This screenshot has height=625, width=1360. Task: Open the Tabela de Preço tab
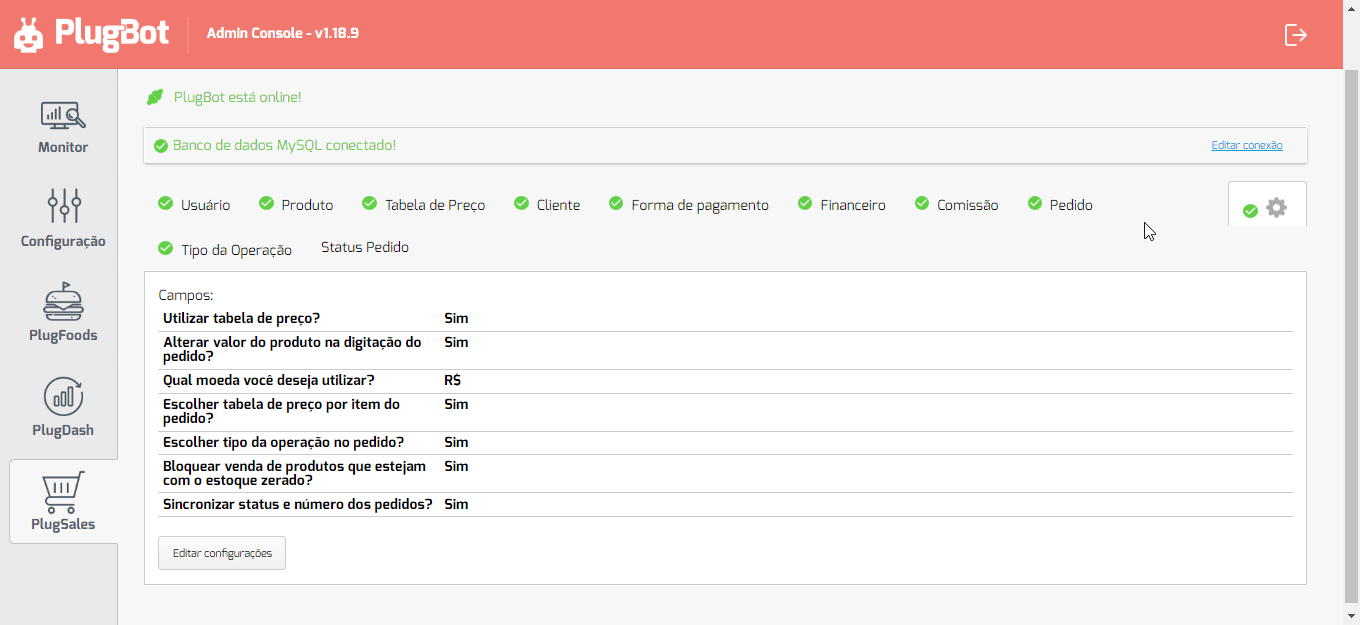click(x=424, y=205)
